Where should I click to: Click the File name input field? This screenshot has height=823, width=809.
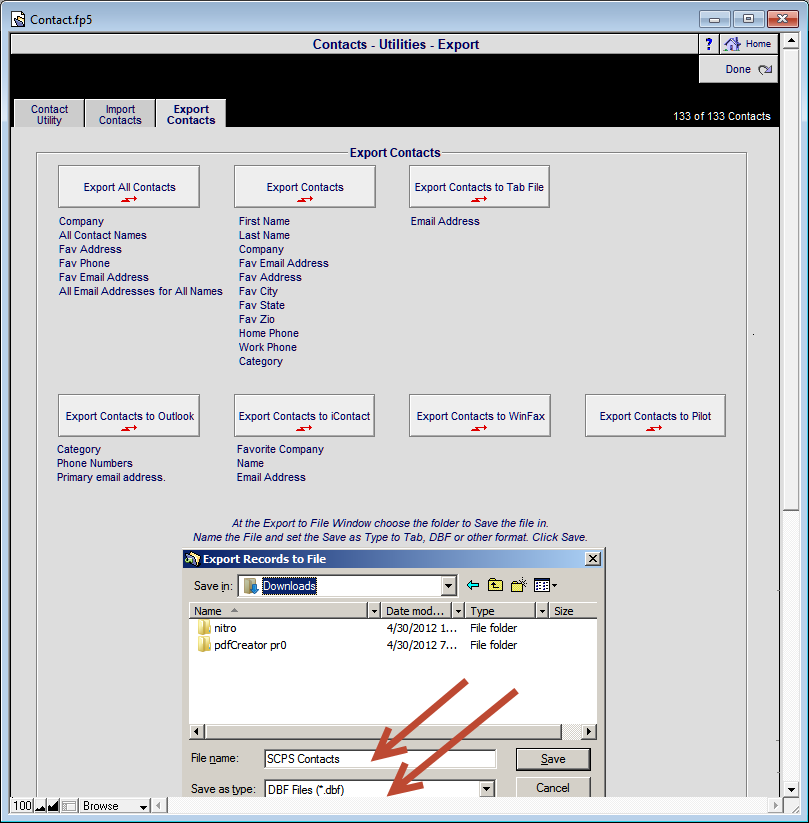pyautogui.click(x=380, y=759)
